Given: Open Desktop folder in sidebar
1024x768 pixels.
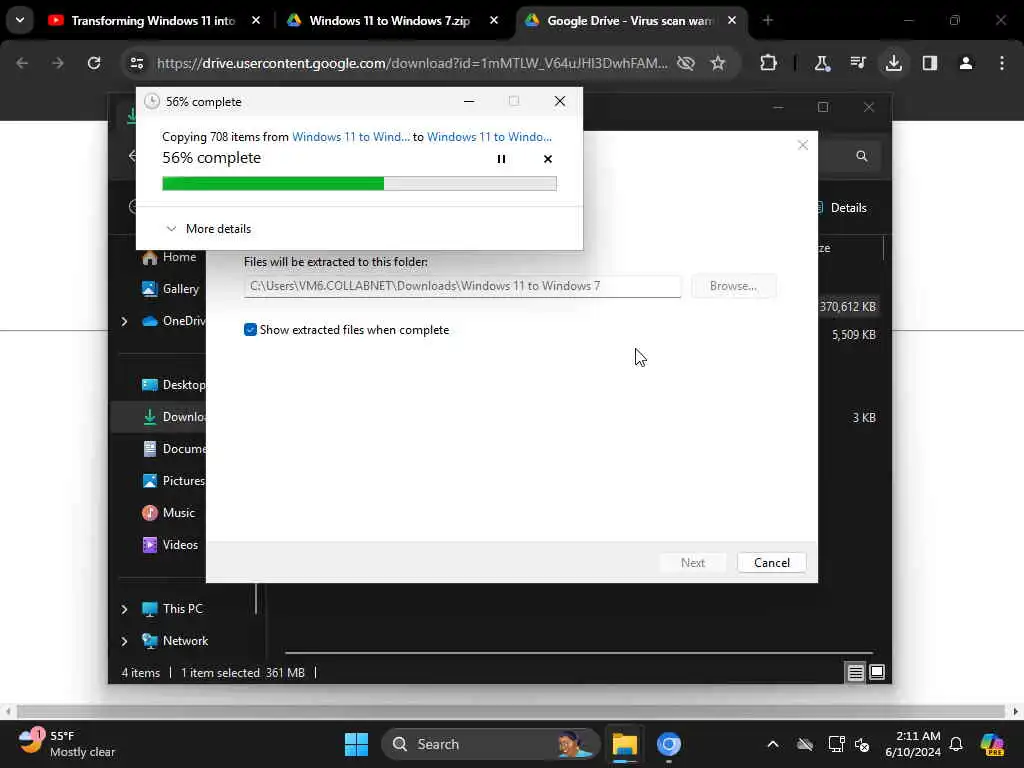Looking at the screenshot, I should [173, 385].
